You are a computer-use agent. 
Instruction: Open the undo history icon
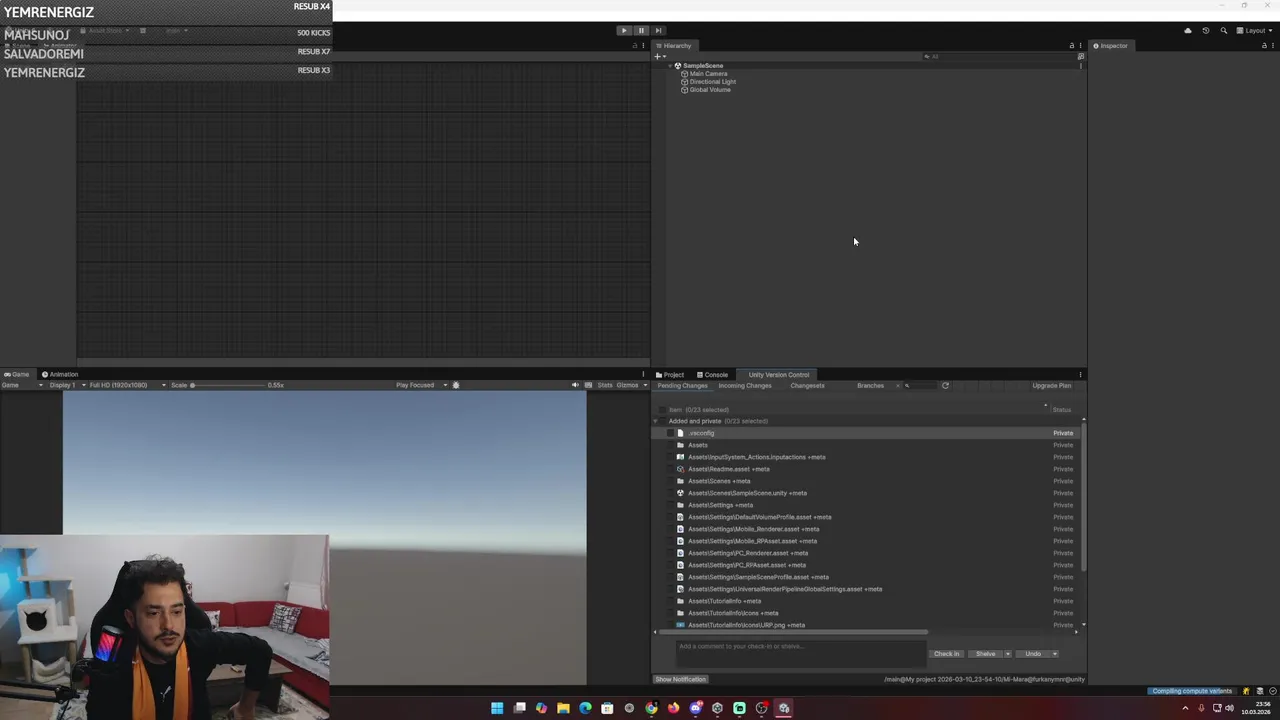(1205, 31)
